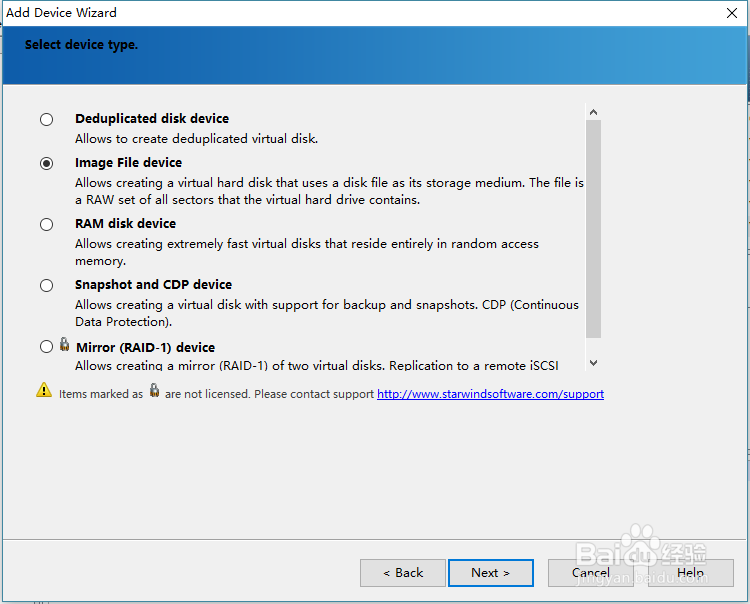Click the lock icon beside Mirror (RAID-1)
The height and width of the screenshot is (604, 750).
[x=64, y=345]
